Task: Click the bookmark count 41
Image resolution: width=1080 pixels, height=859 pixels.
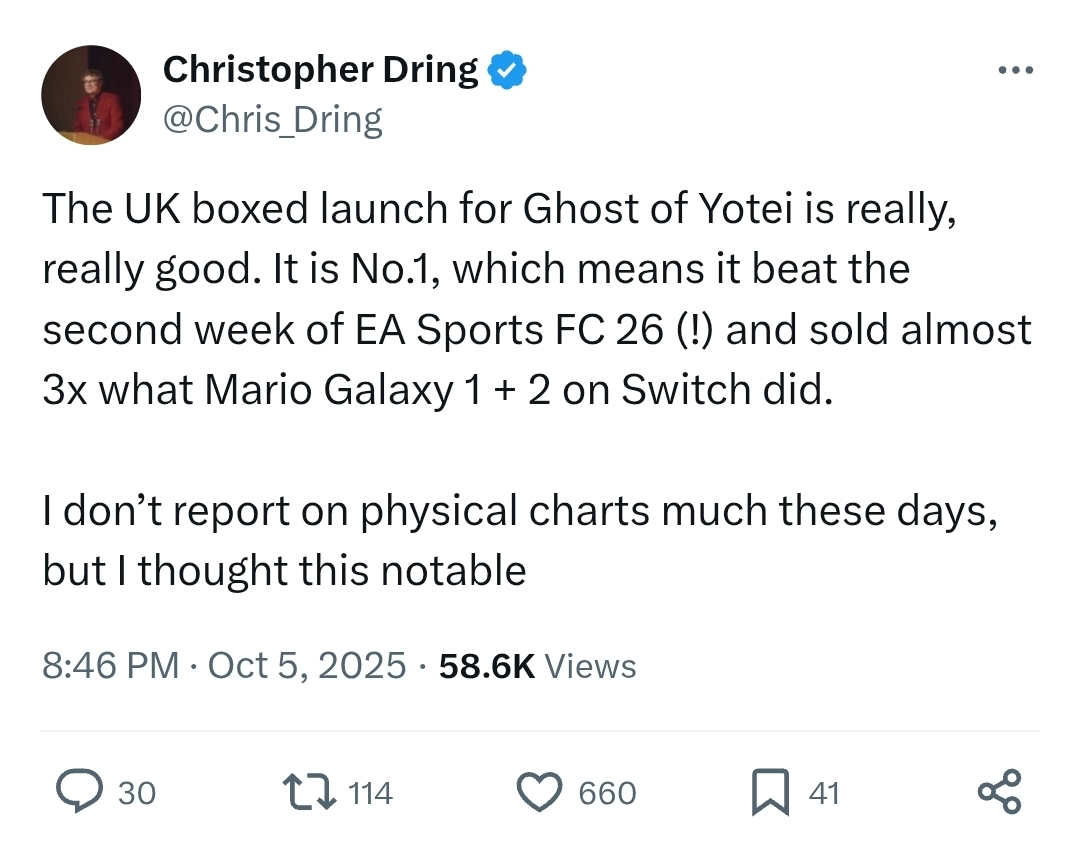Action: [823, 793]
